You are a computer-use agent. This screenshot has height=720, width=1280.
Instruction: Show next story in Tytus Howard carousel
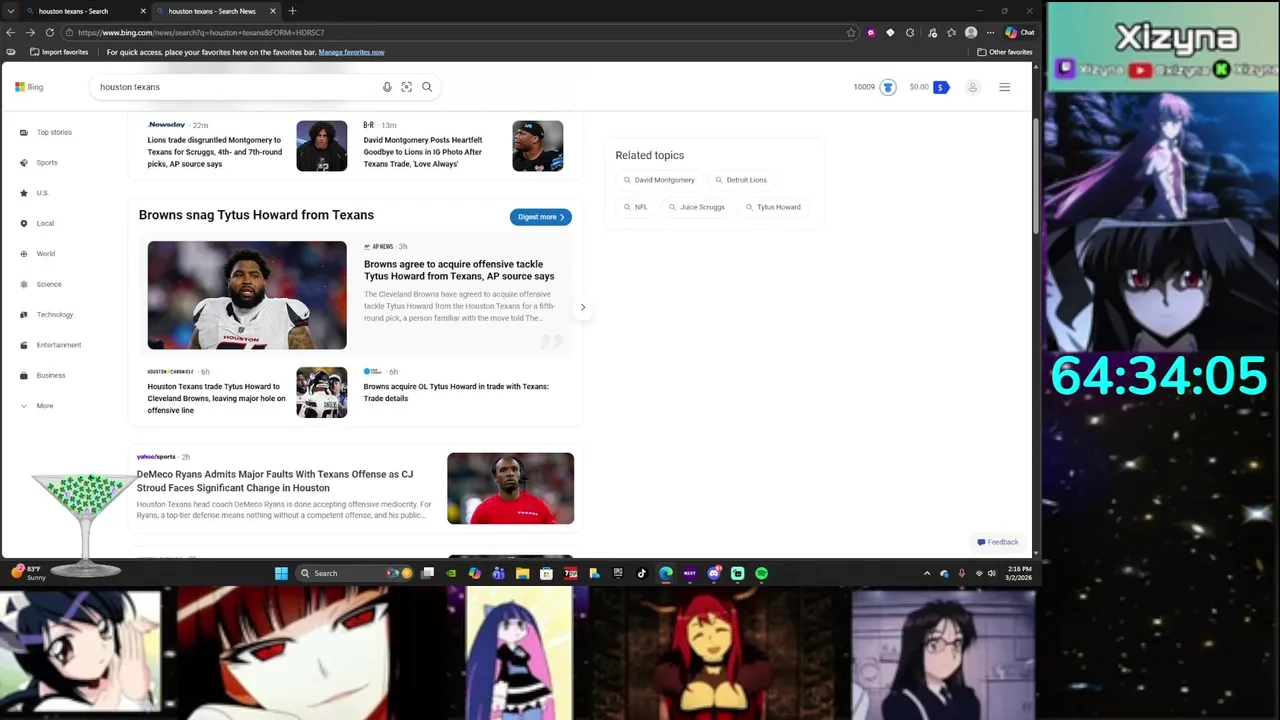(583, 307)
